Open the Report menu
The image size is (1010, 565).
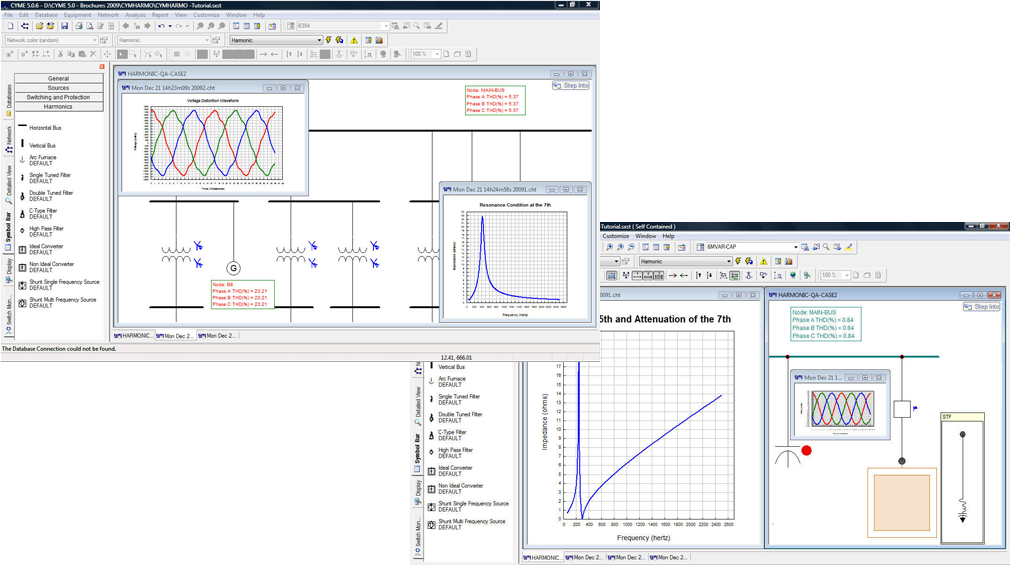click(x=160, y=15)
